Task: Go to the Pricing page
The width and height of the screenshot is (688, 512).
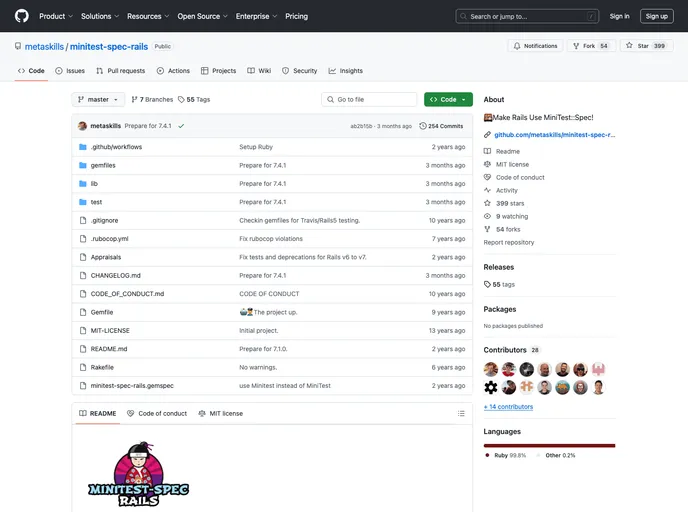Action: [x=297, y=16]
